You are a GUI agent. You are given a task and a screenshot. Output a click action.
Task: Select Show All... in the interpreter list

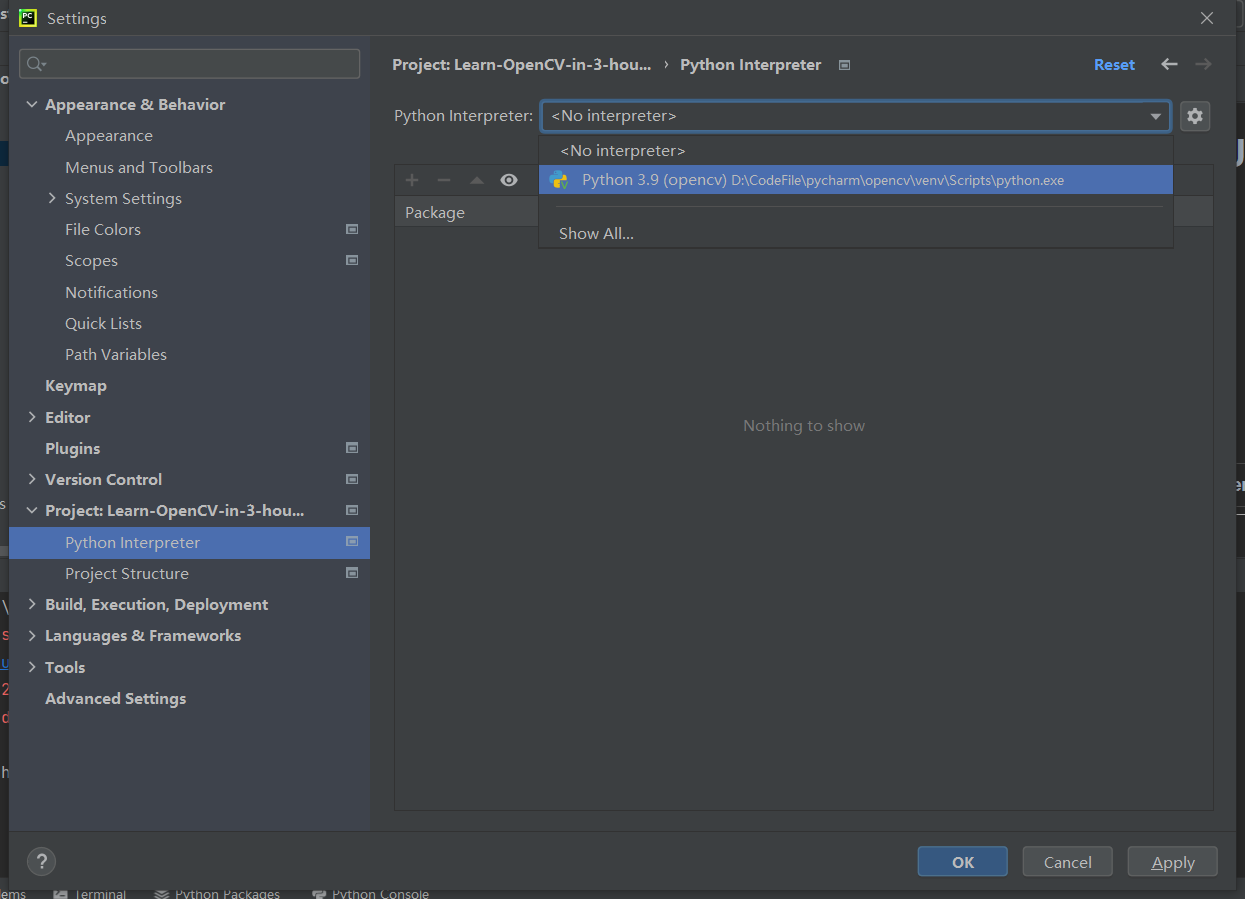(855, 233)
